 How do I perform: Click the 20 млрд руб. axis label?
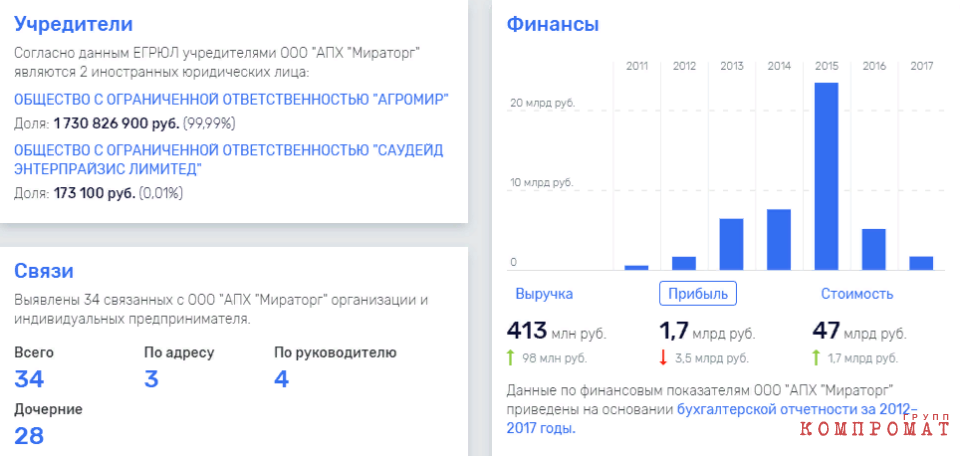(x=542, y=103)
